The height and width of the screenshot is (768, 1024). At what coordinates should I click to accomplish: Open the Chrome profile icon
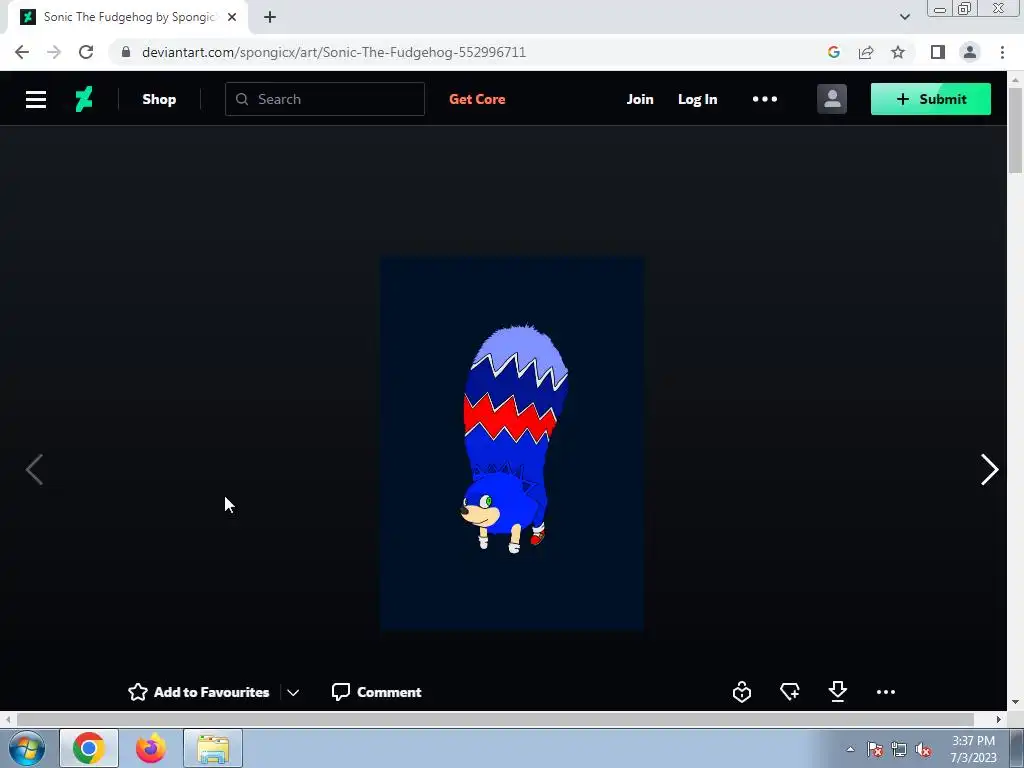(x=970, y=52)
